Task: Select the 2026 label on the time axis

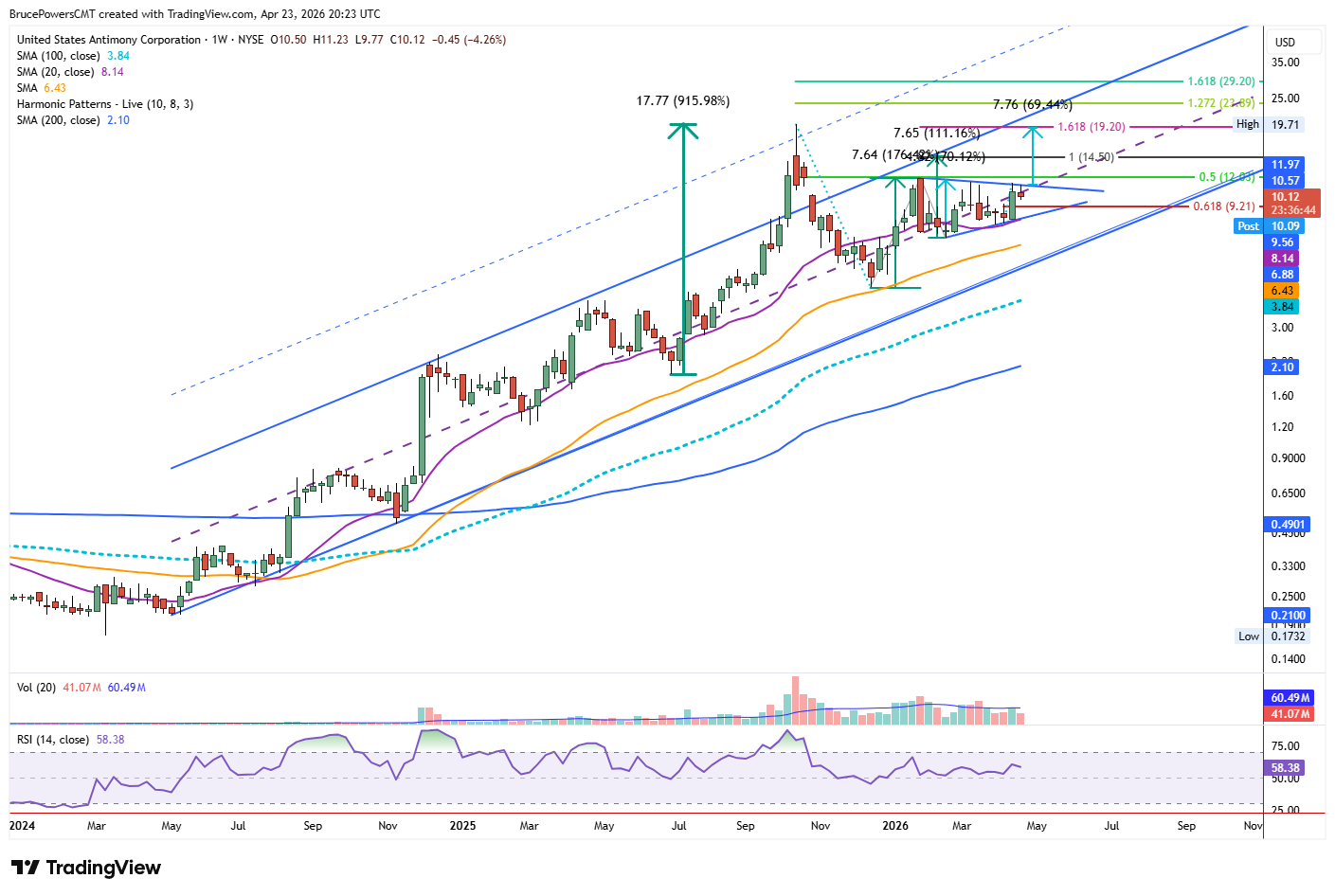Action: (895, 826)
